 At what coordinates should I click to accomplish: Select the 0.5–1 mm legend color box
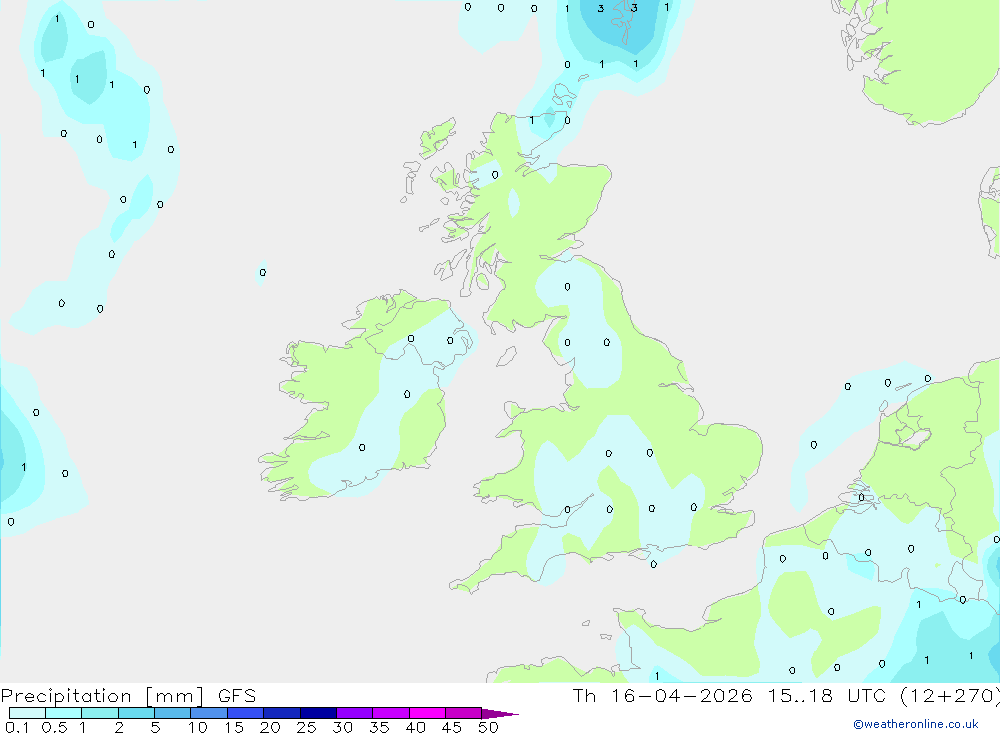point(63,713)
